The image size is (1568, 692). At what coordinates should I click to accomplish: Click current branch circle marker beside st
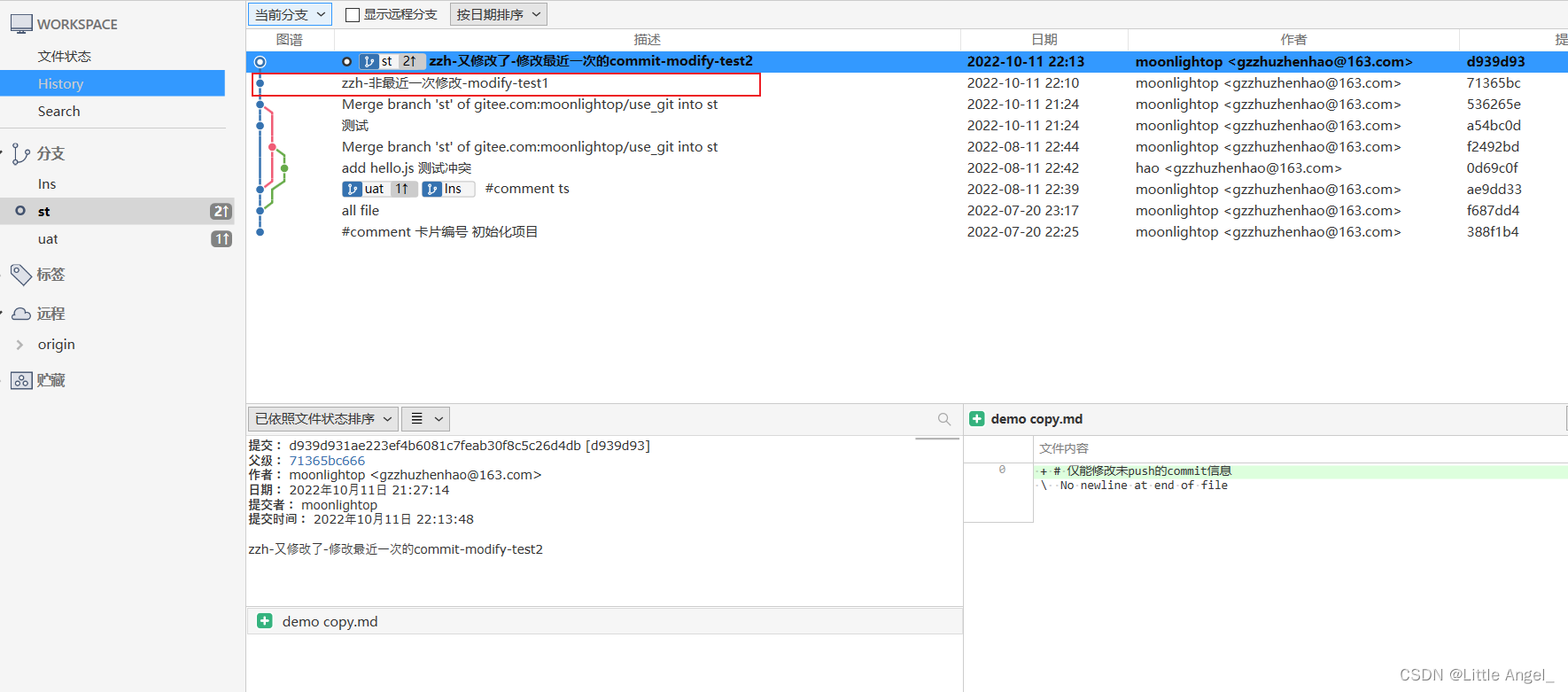(x=20, y=211)
